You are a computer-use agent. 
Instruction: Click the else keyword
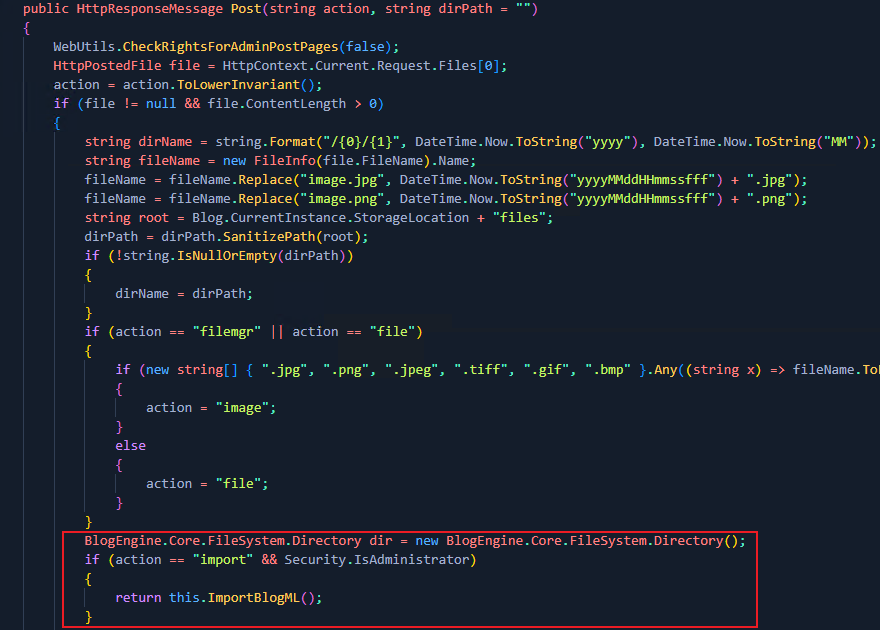pyautogui.click(x=131, y=445)
